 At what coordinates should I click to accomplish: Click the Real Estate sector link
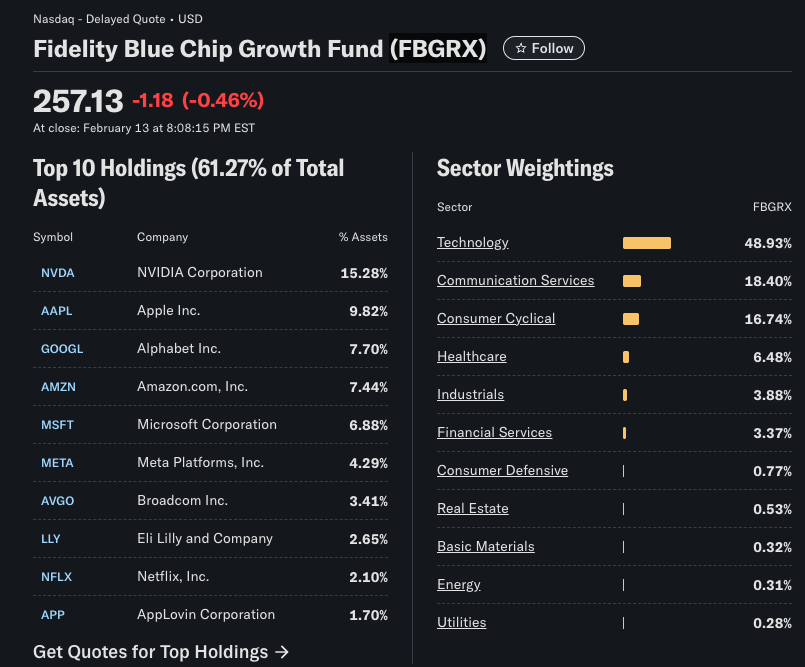point(472,509)
